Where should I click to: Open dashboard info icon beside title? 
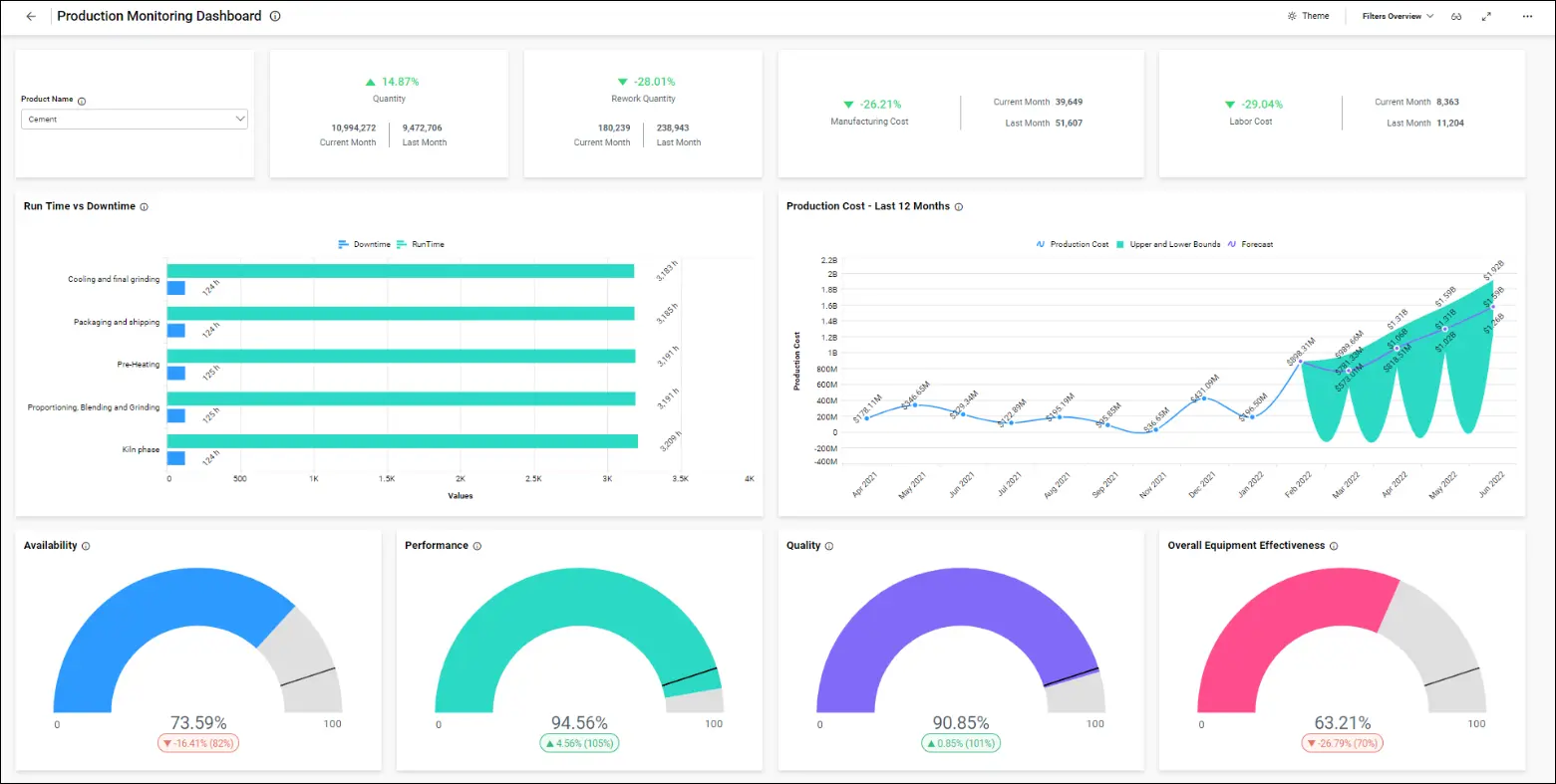[x=276, y=17]
